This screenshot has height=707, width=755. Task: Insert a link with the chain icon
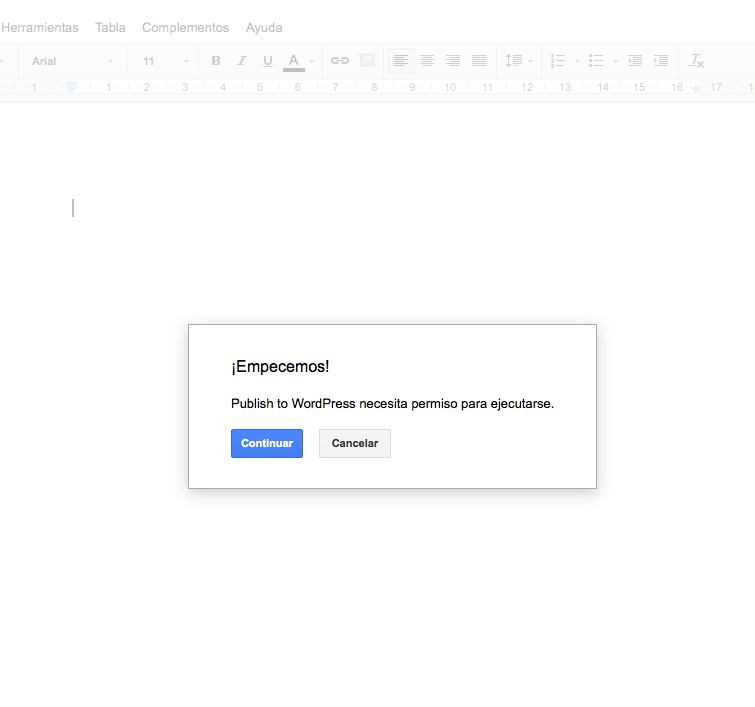[339, 61]
